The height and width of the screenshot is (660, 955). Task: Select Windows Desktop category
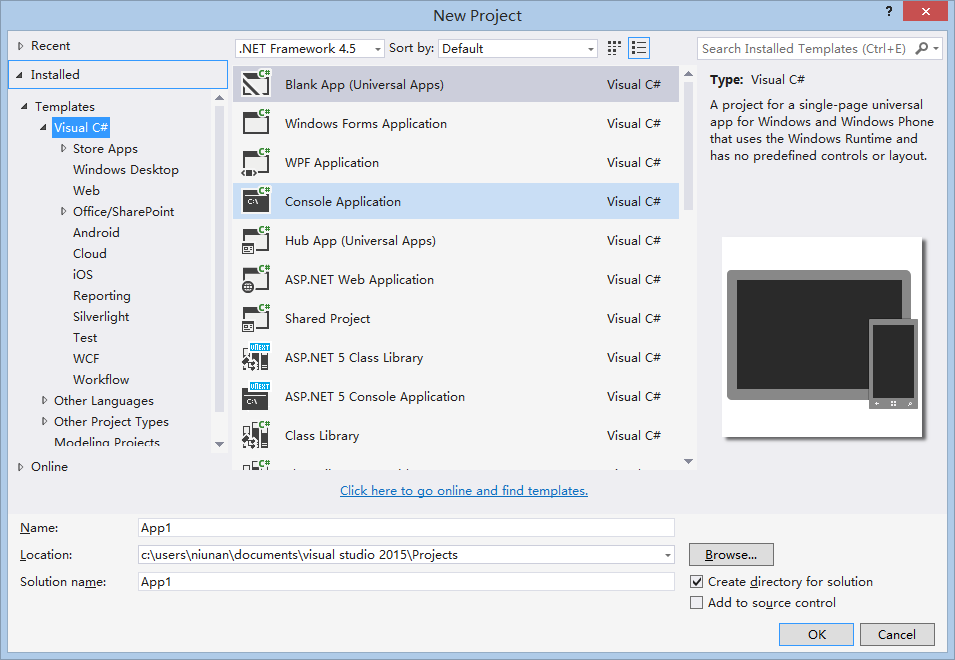point(125,170)
